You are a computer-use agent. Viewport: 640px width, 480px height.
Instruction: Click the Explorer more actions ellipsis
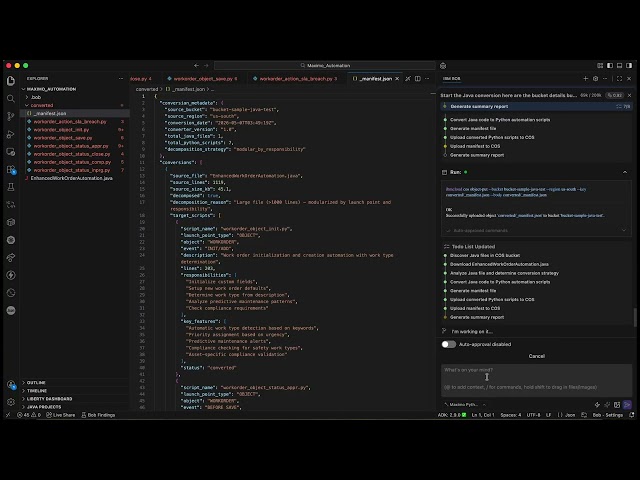(x=121, y=78)
